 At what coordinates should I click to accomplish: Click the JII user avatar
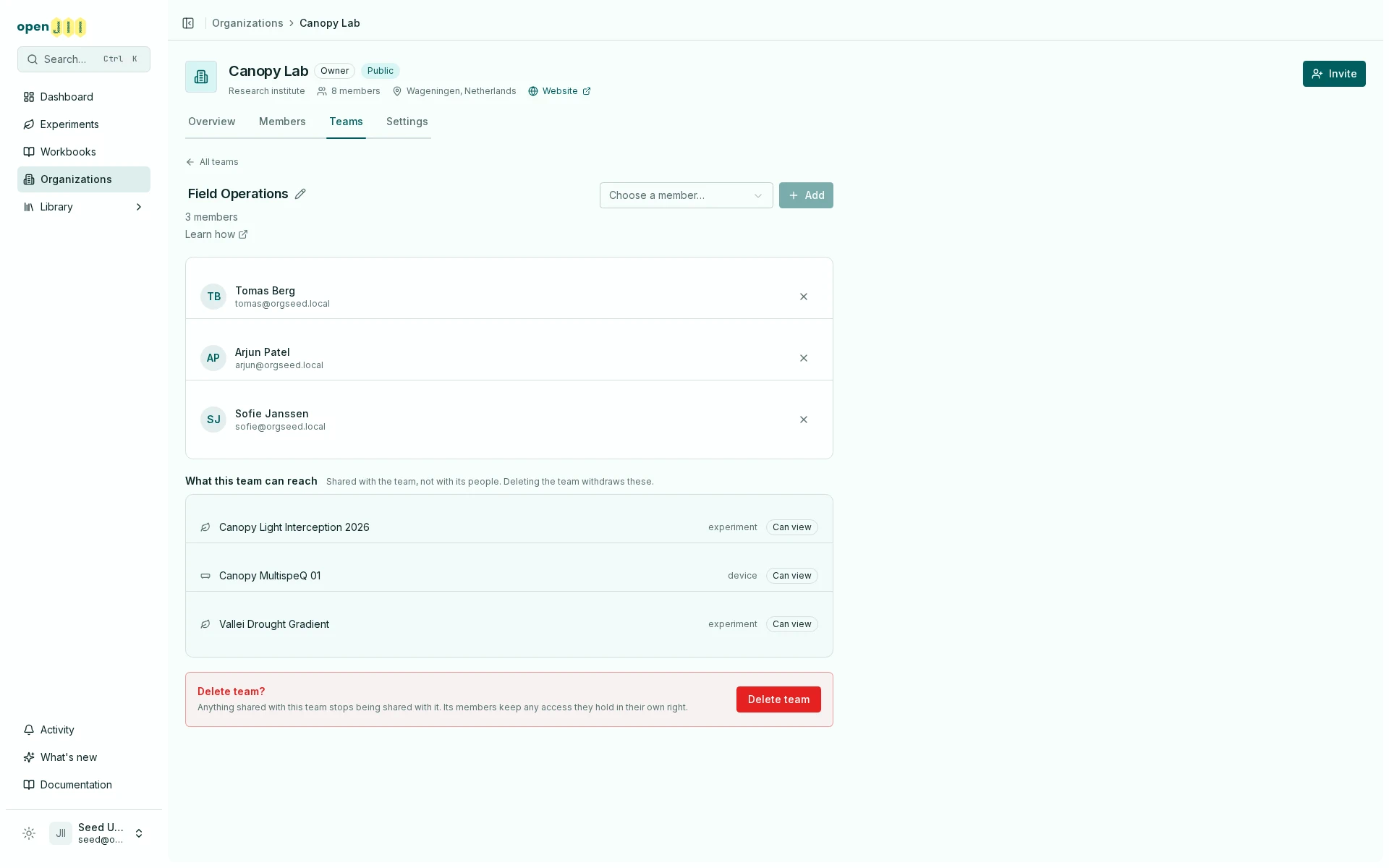[x=61, y=833]
